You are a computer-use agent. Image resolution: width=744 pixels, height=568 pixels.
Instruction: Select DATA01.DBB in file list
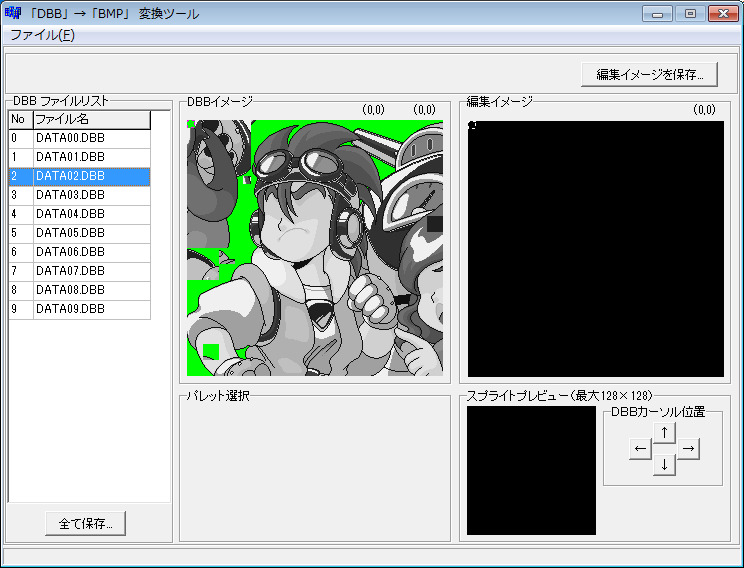[70, 157]
